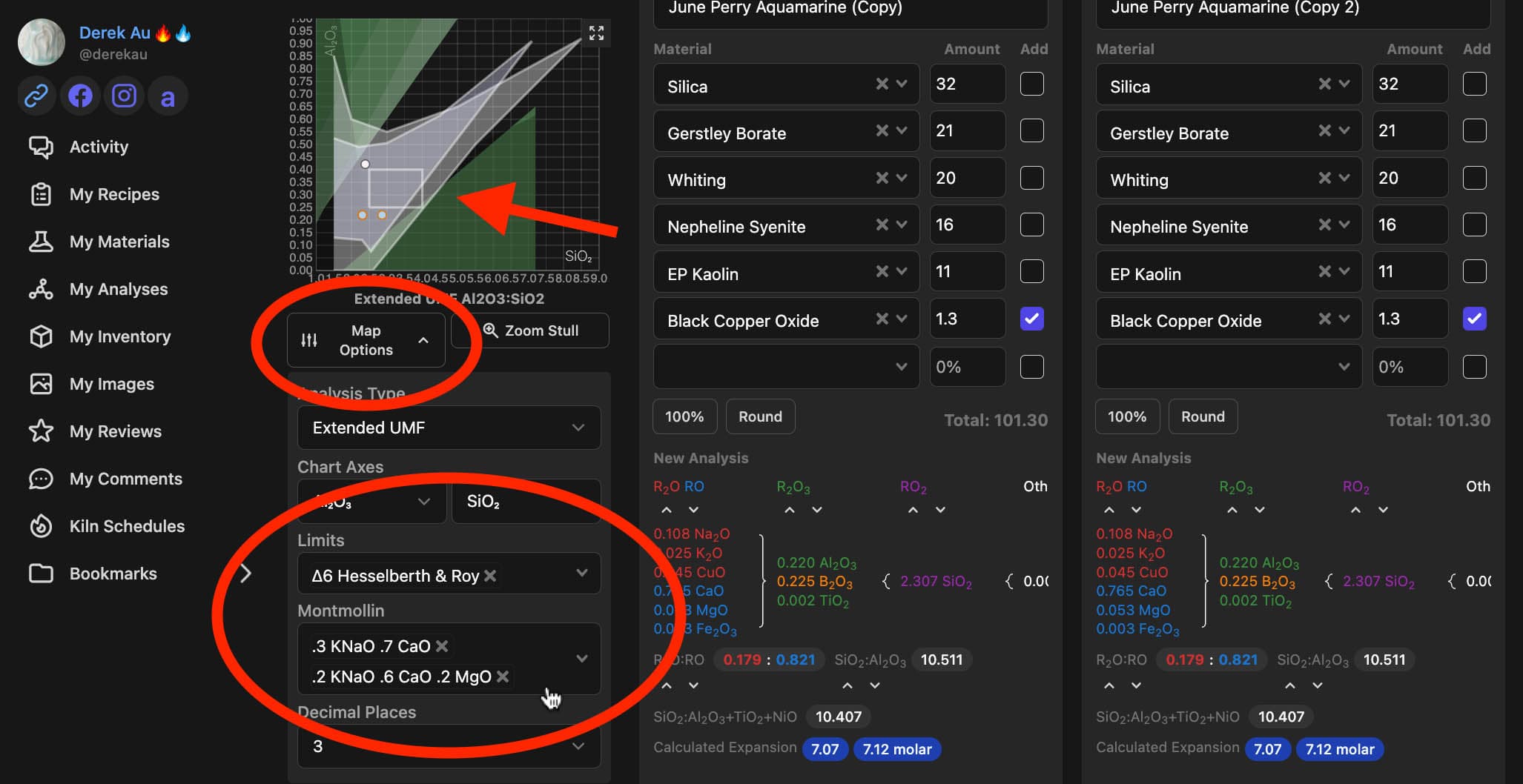
Task: Expand the chart to fullscreen
Action: click(x=596, y=33)
